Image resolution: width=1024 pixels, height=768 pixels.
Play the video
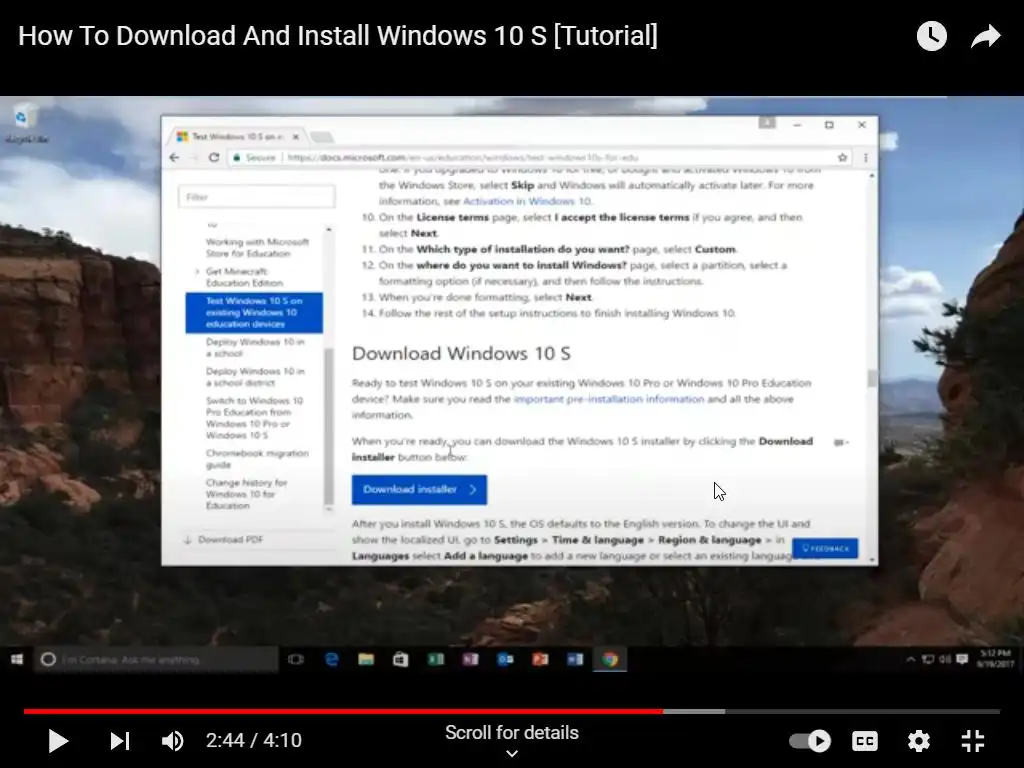click(x=58, y=741)
